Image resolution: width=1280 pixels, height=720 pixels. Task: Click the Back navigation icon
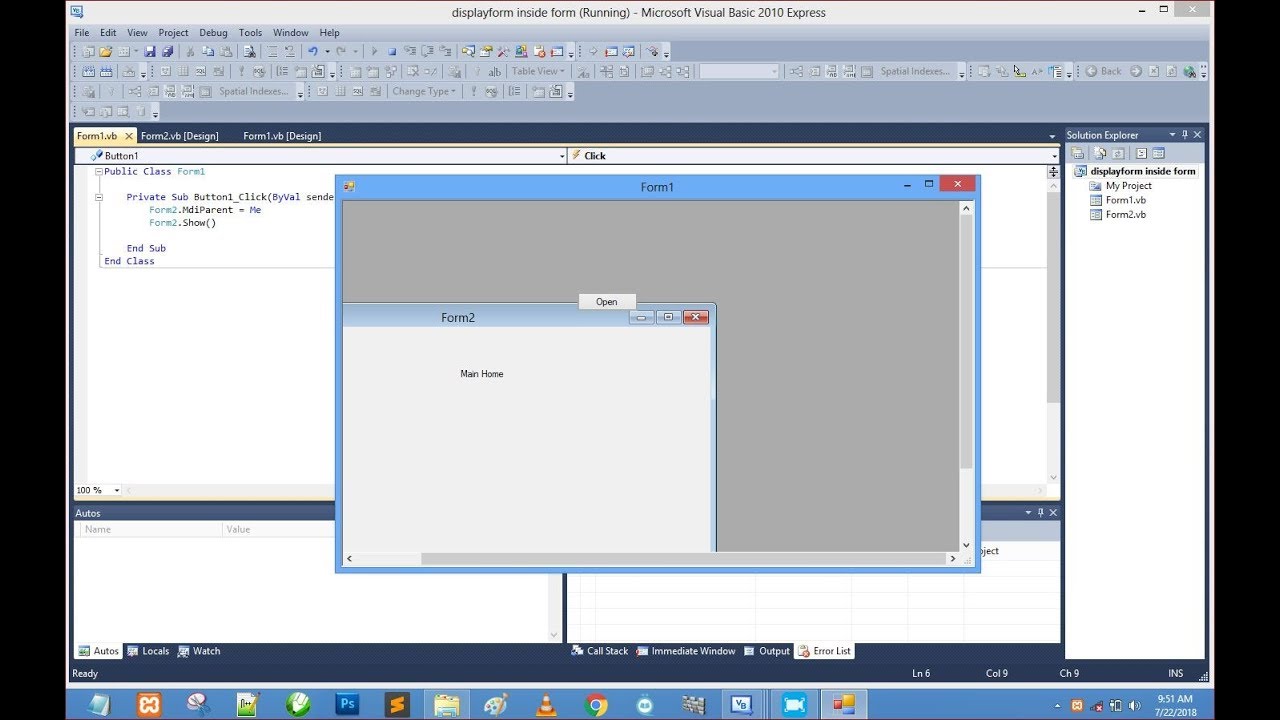1104,71
